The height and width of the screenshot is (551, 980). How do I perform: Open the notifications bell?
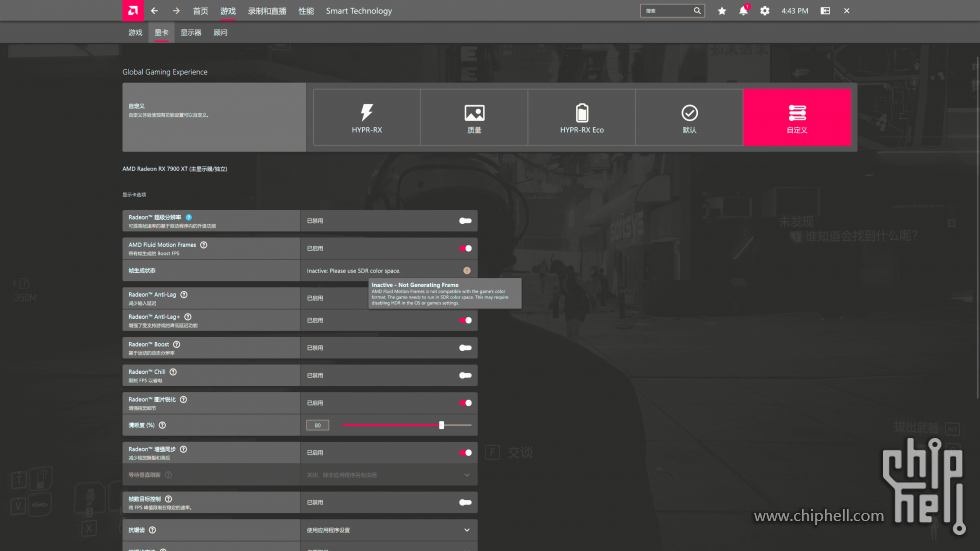pyautogui.click(x=743, y=11)
